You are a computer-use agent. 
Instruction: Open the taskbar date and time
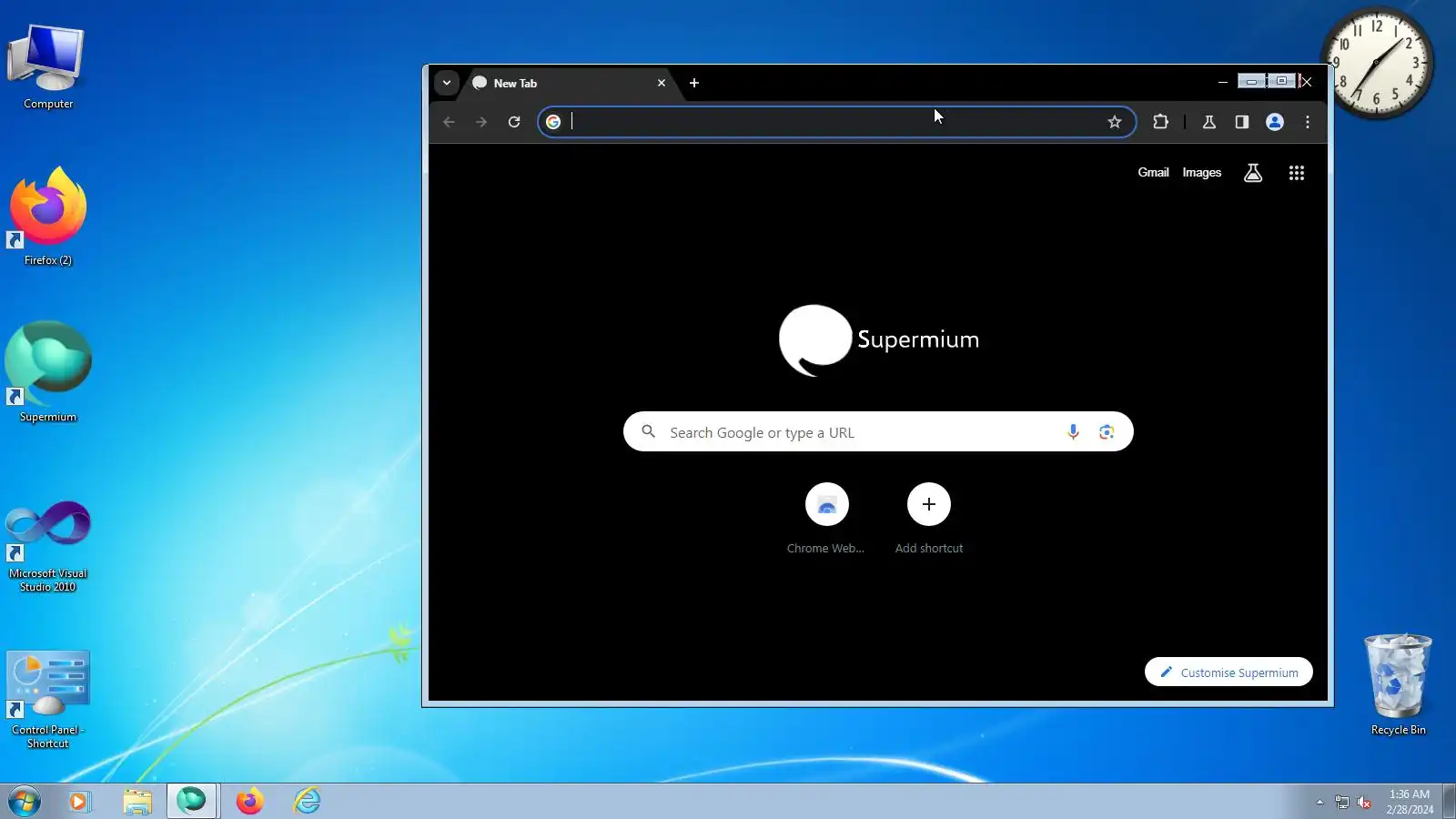[1410, 802]
